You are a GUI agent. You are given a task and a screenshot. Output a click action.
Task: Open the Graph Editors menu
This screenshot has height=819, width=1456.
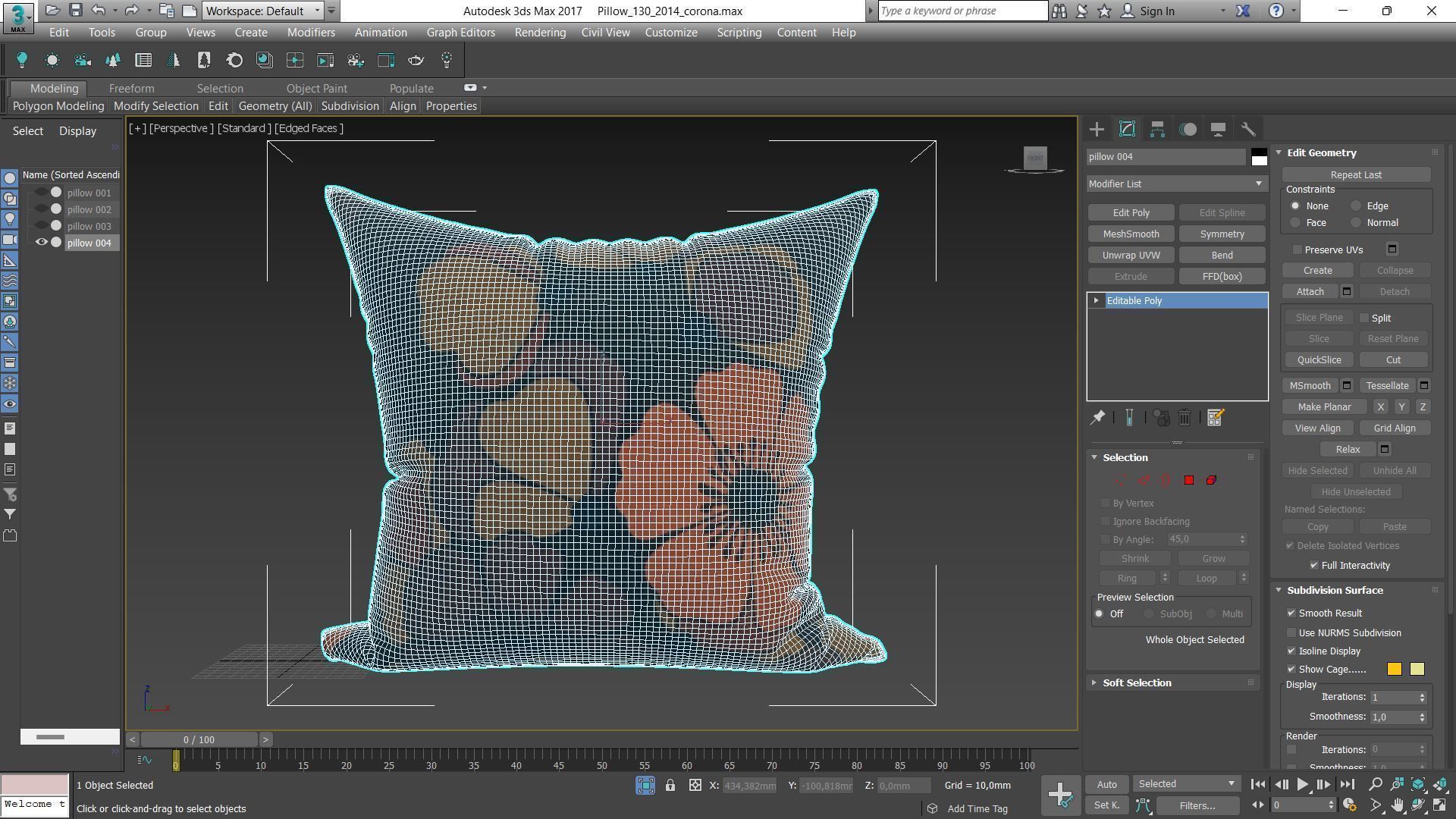tap(460, 33)
